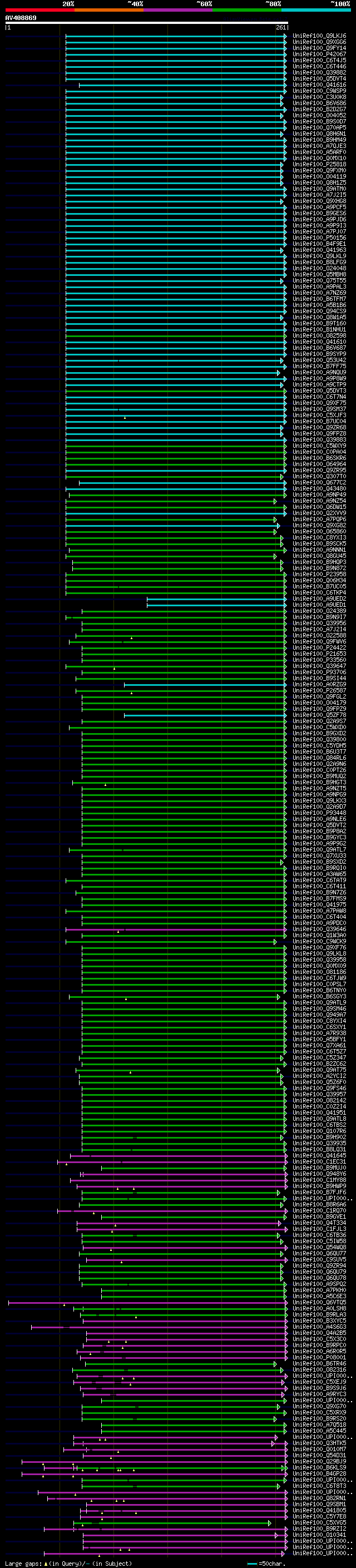Select the UniRef100_O64964 label
Screen dimensions: 356x1568
click(x=319, y=464)
